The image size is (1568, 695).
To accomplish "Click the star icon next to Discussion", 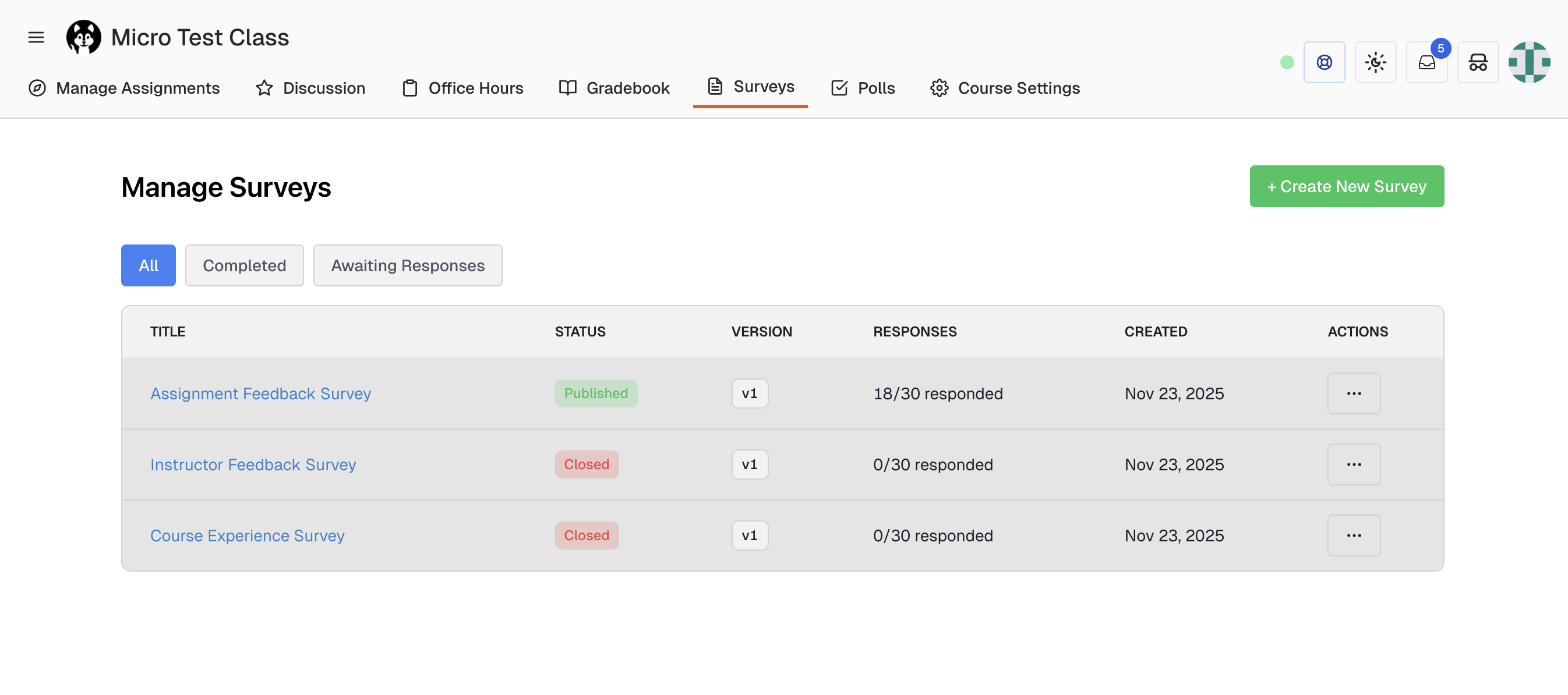I will (263, 88).
